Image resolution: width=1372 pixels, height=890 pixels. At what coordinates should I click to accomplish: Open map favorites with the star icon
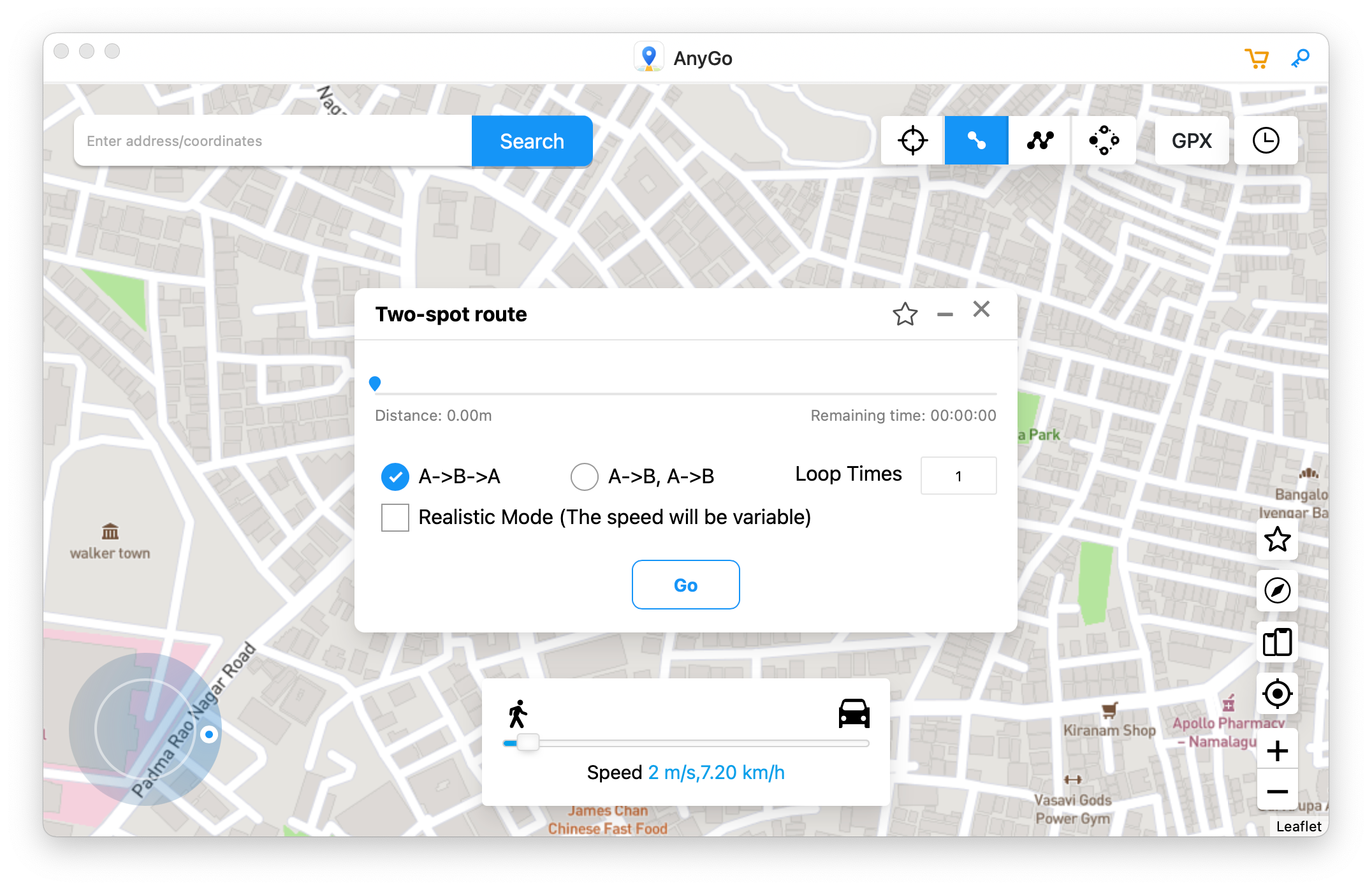(1277, 540)
